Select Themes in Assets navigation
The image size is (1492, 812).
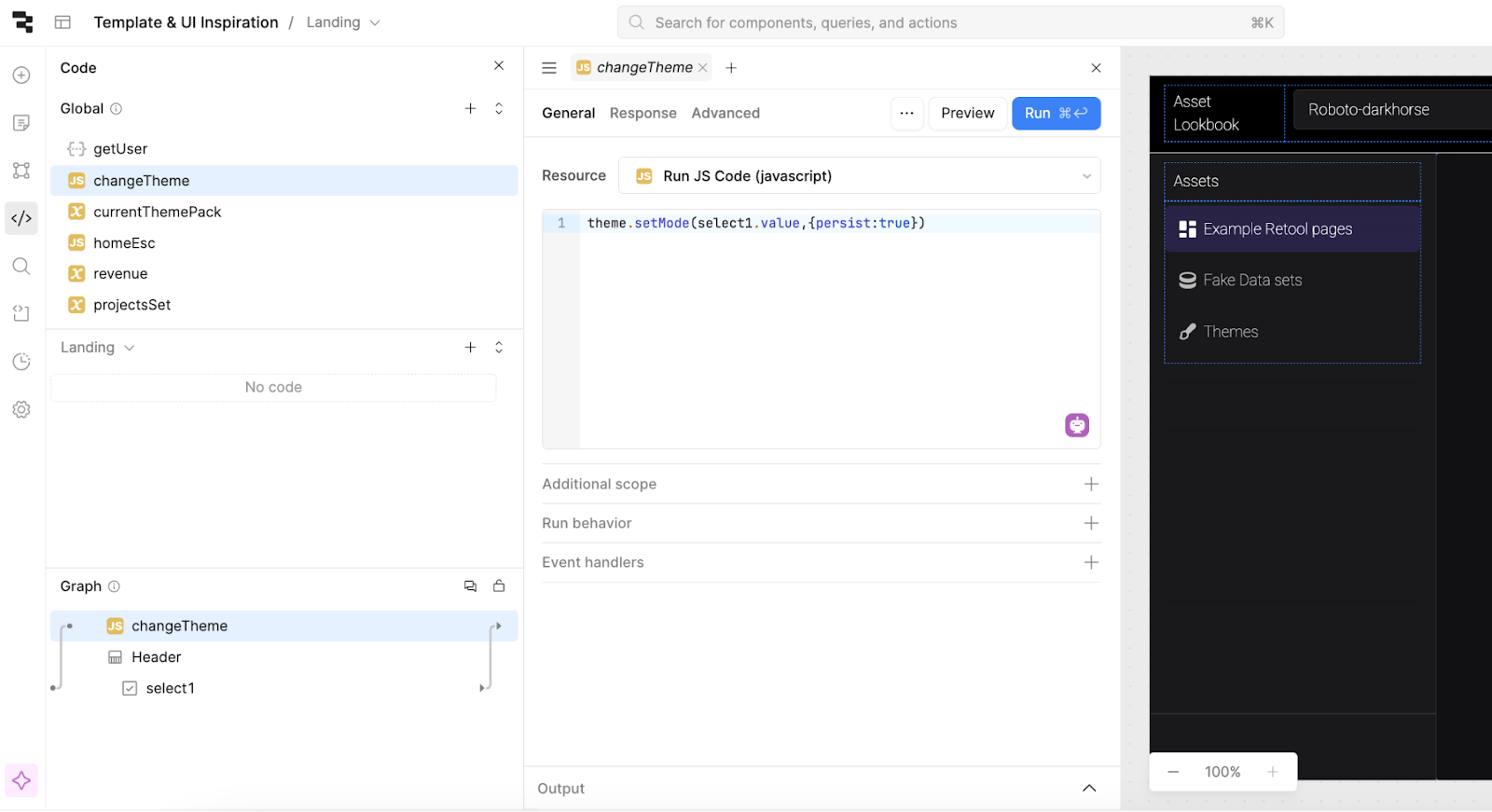click(1292, 332)
